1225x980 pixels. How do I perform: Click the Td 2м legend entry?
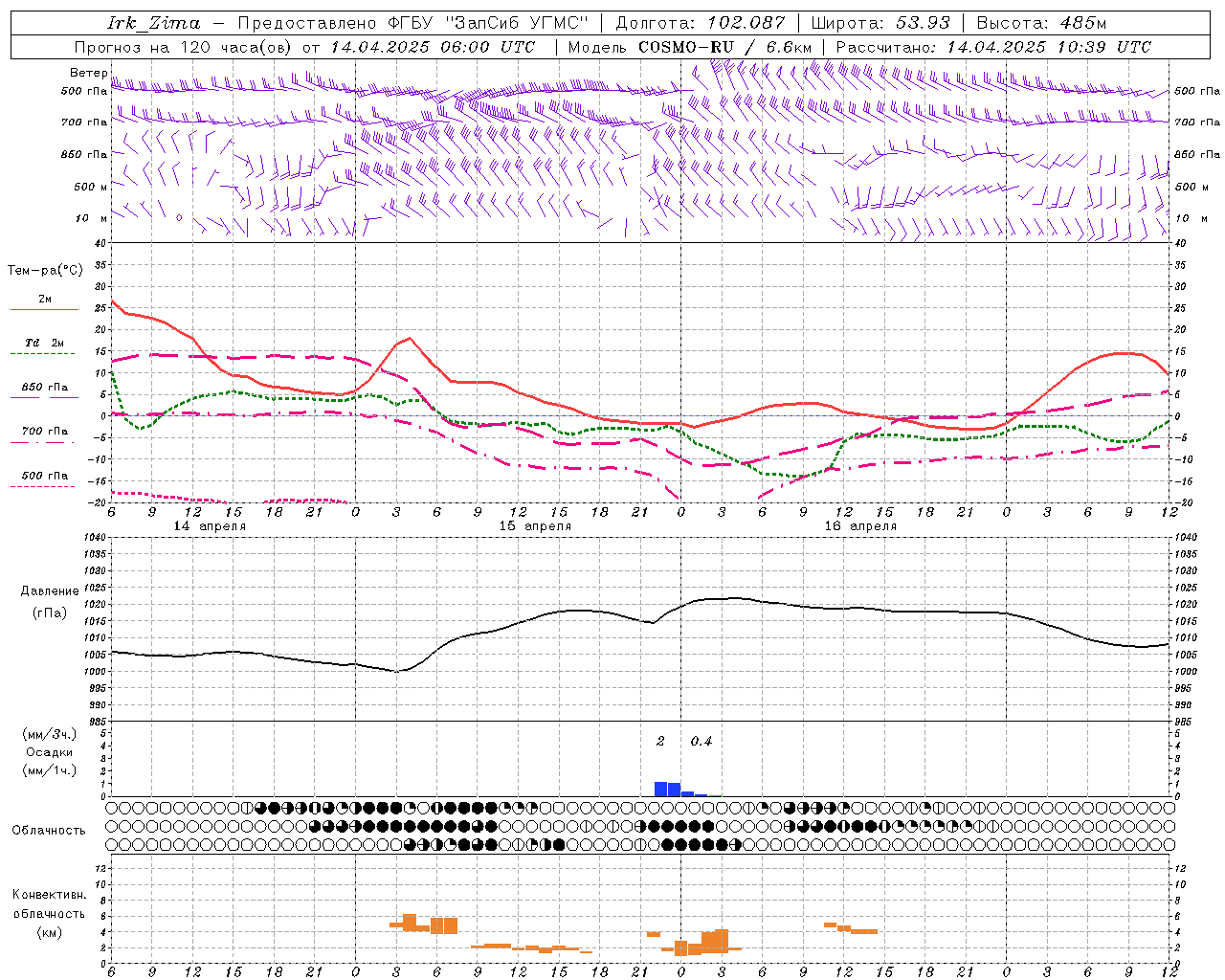(x=44, y=343)
